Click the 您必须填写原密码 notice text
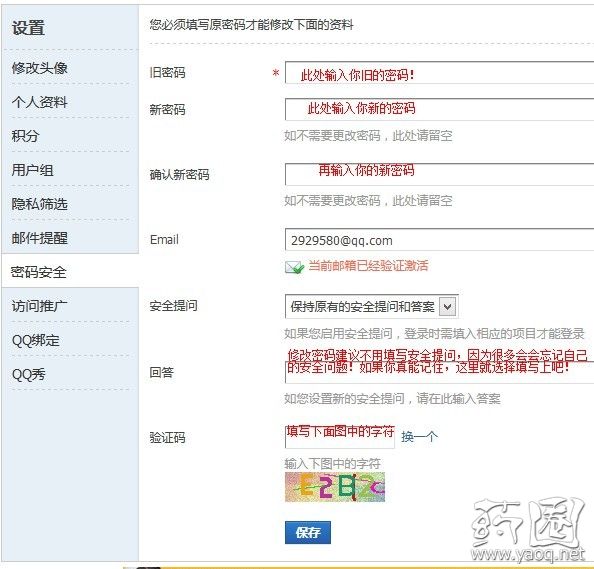This screenshot has width=594, height=569. [x=251, y=25]
